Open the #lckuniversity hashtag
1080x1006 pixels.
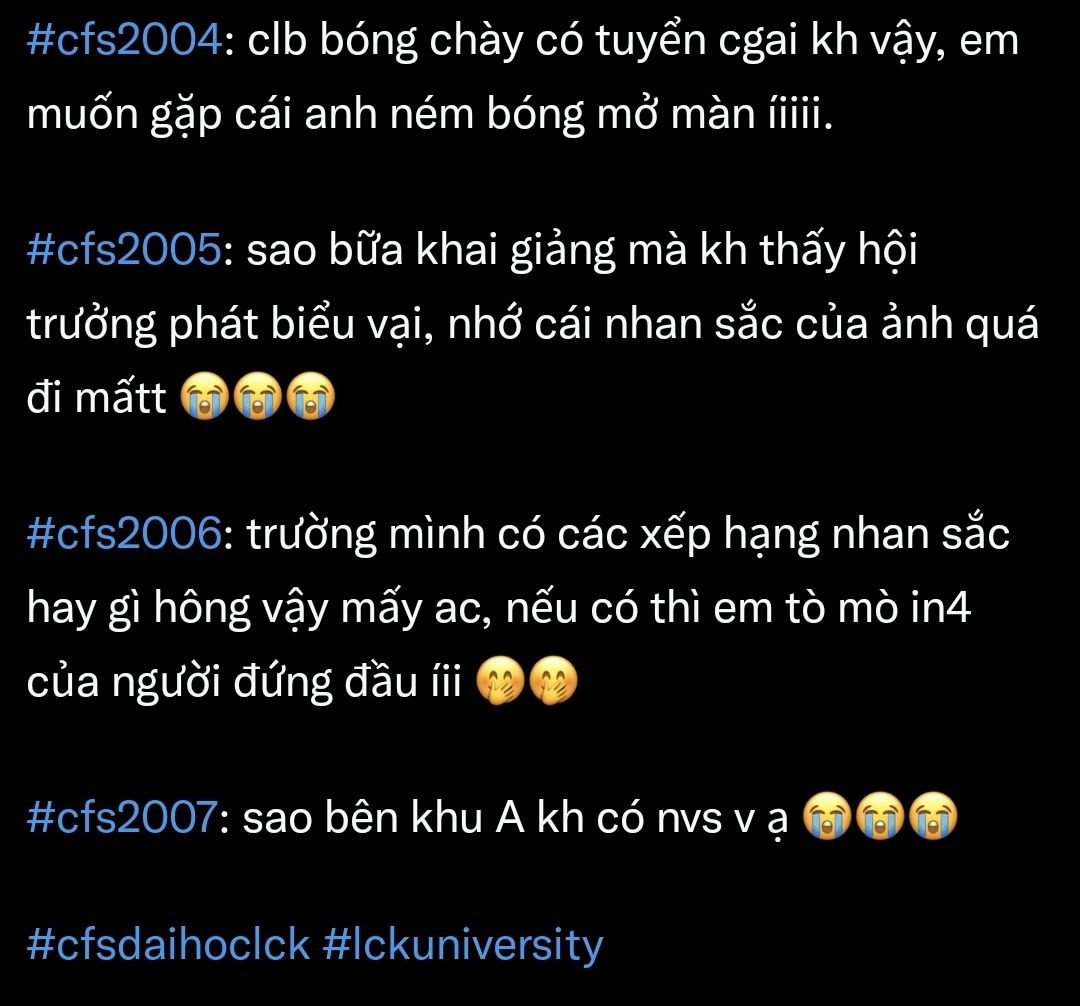coord(462,944)
